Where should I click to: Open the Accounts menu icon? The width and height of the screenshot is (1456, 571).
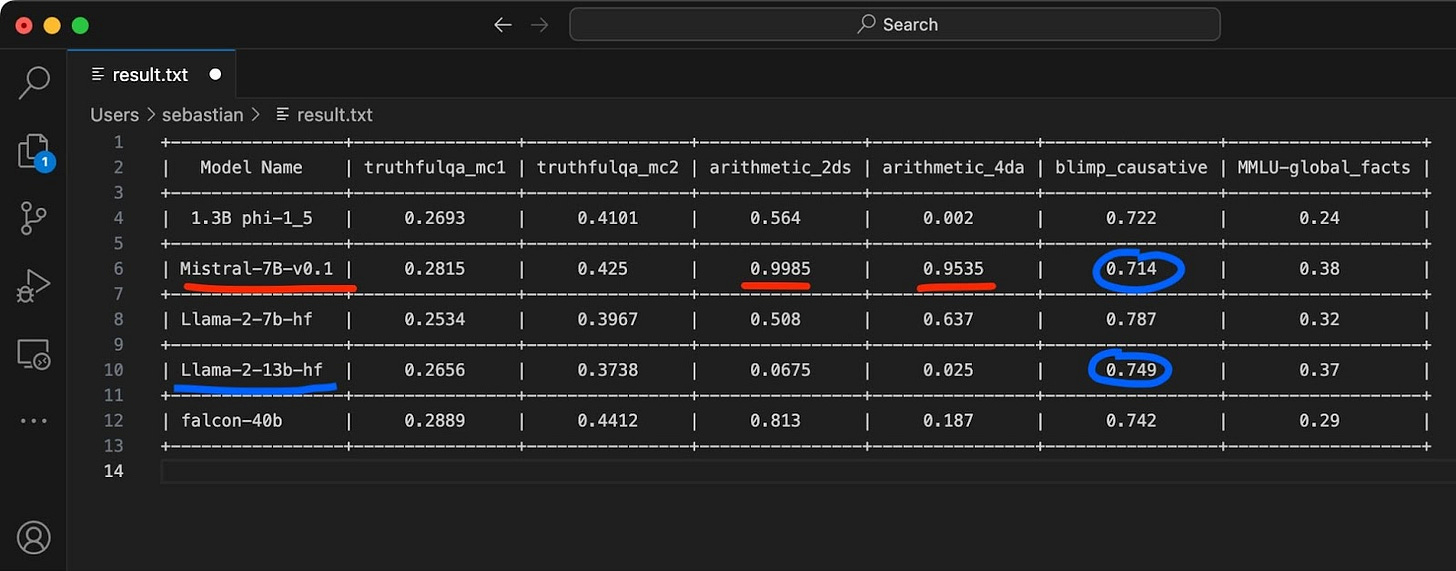coord(34,538)
